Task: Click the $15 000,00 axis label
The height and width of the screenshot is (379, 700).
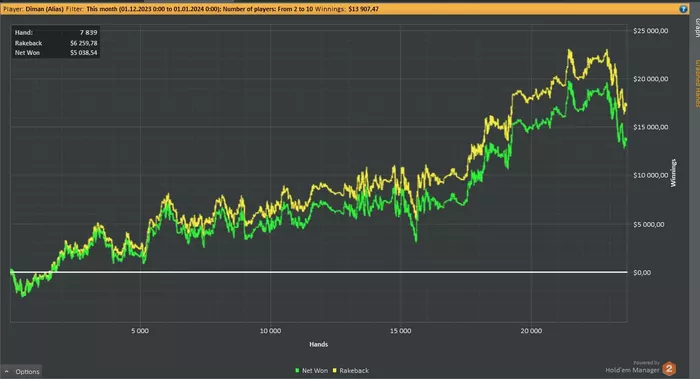Action: pyautogui.click(x=650, y=127)
